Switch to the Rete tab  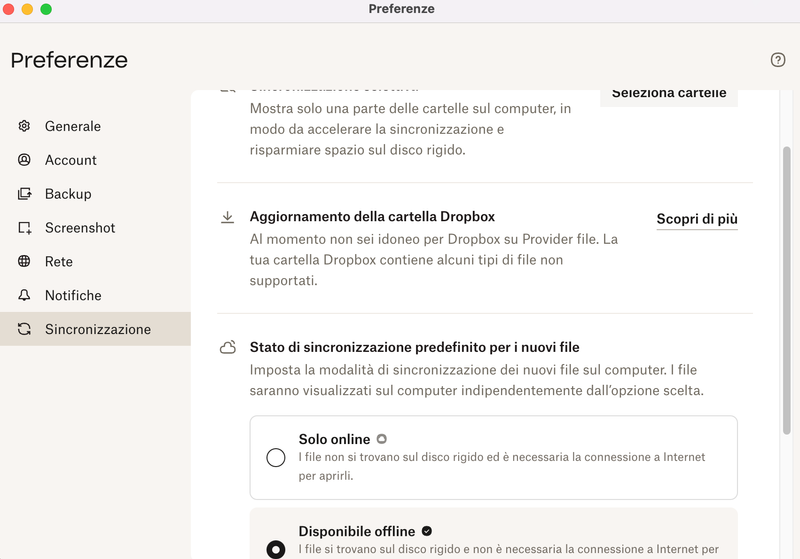click(59, 262)
